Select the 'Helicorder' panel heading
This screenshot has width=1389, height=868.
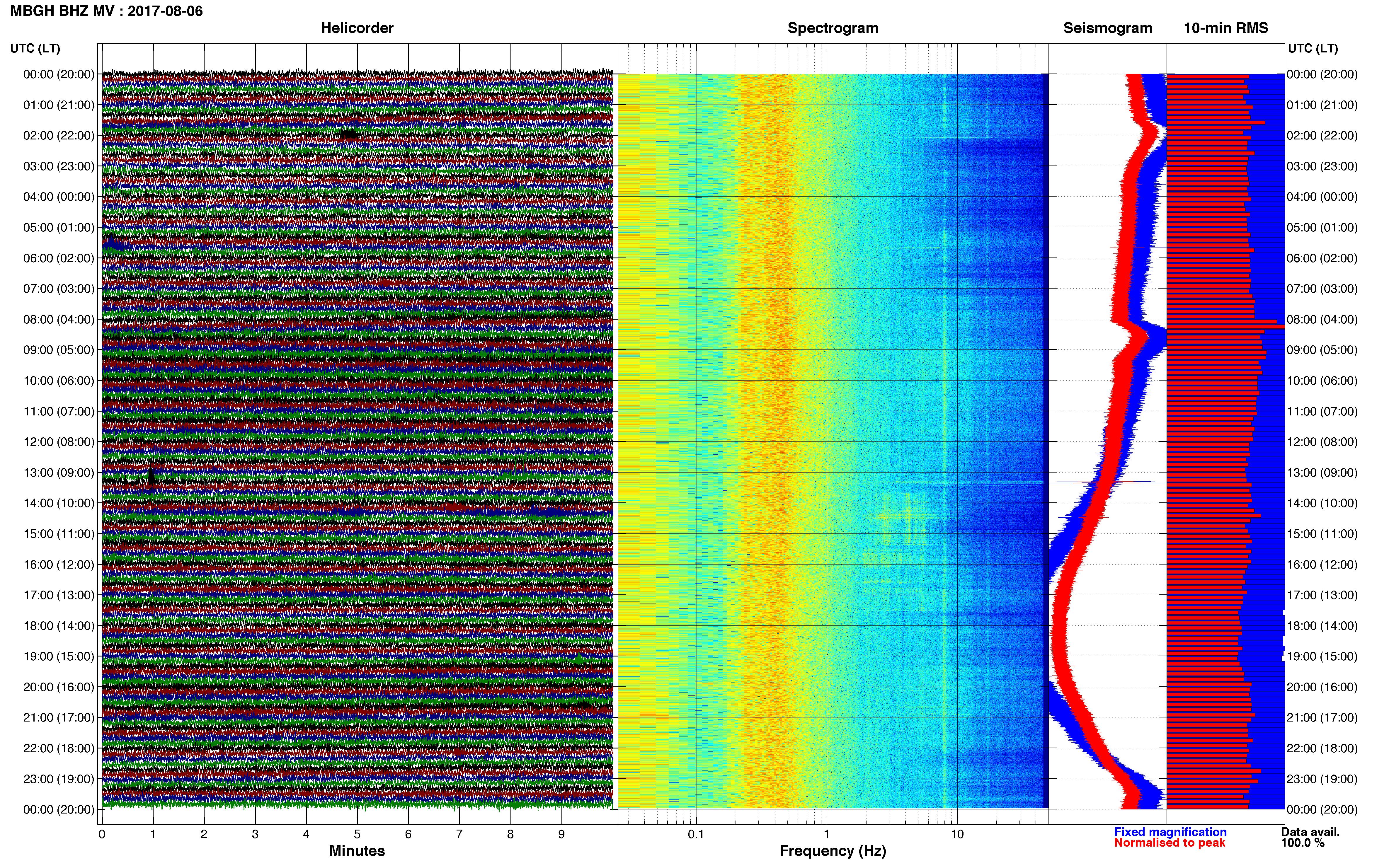click(x=357, y=28)
